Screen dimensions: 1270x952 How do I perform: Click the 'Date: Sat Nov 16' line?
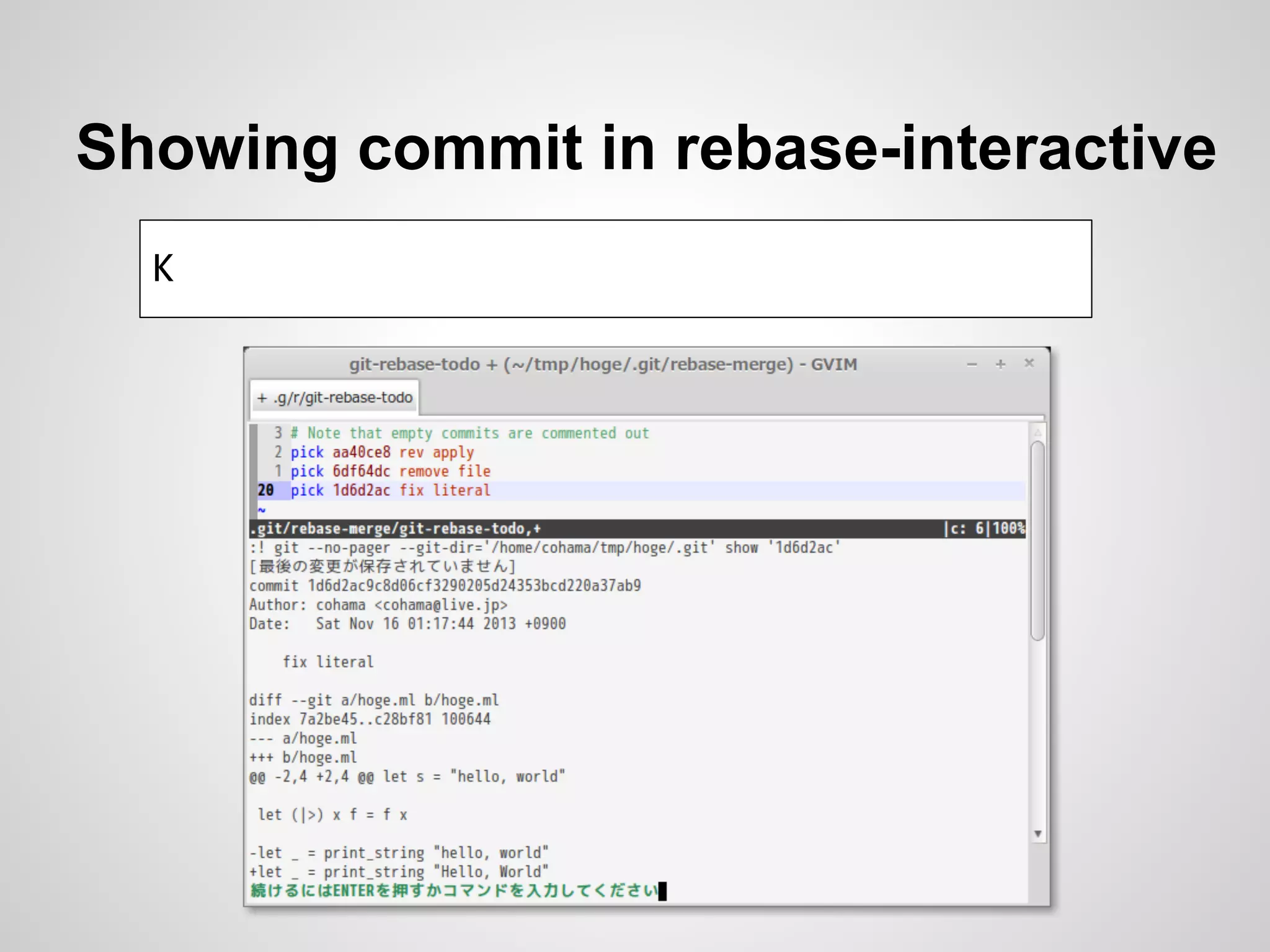[407, 624]
